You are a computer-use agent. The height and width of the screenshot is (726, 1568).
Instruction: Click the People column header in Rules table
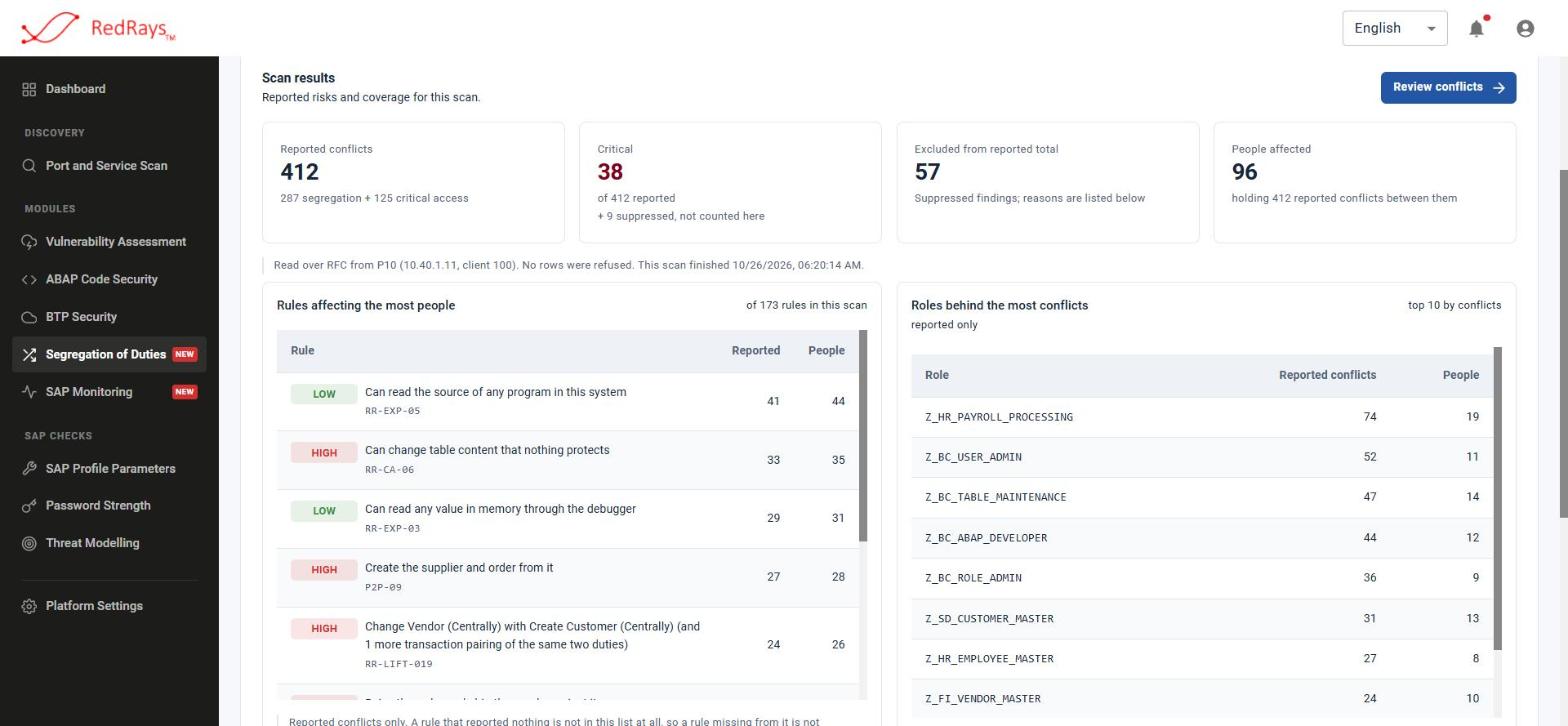(x=826, y=351)
